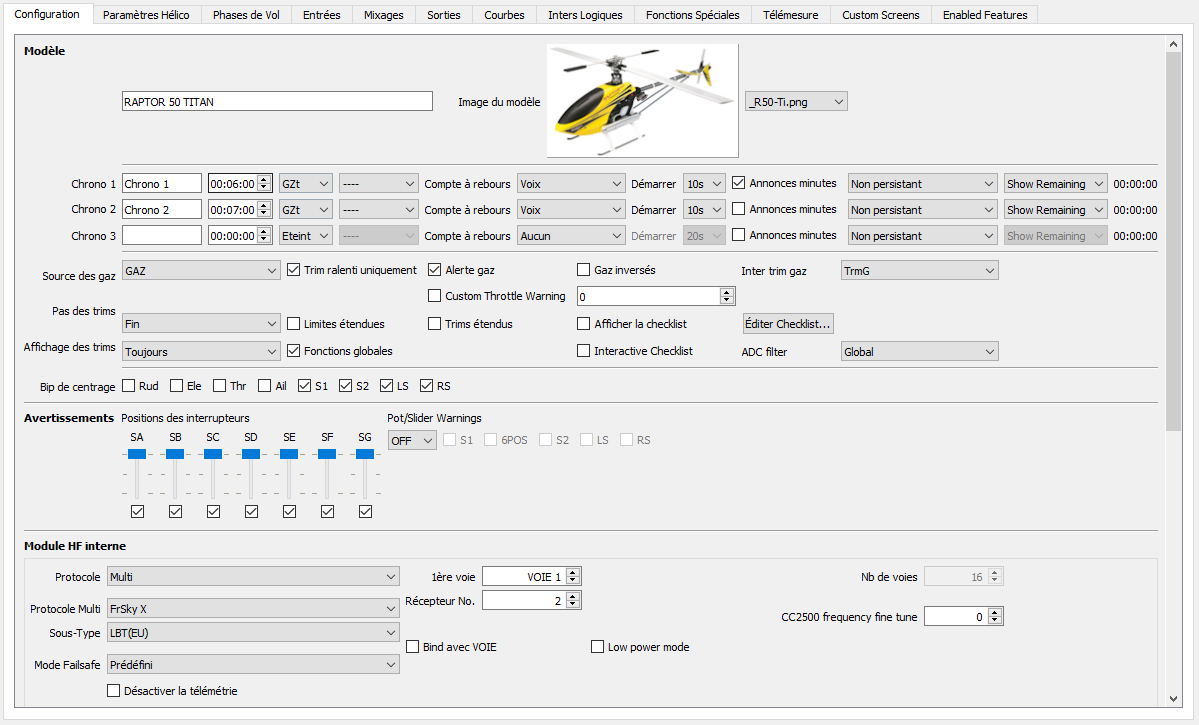Switch to the Mixages tab
The image size is (1199, 725).
pyautogui.click(x=383, y=15)
